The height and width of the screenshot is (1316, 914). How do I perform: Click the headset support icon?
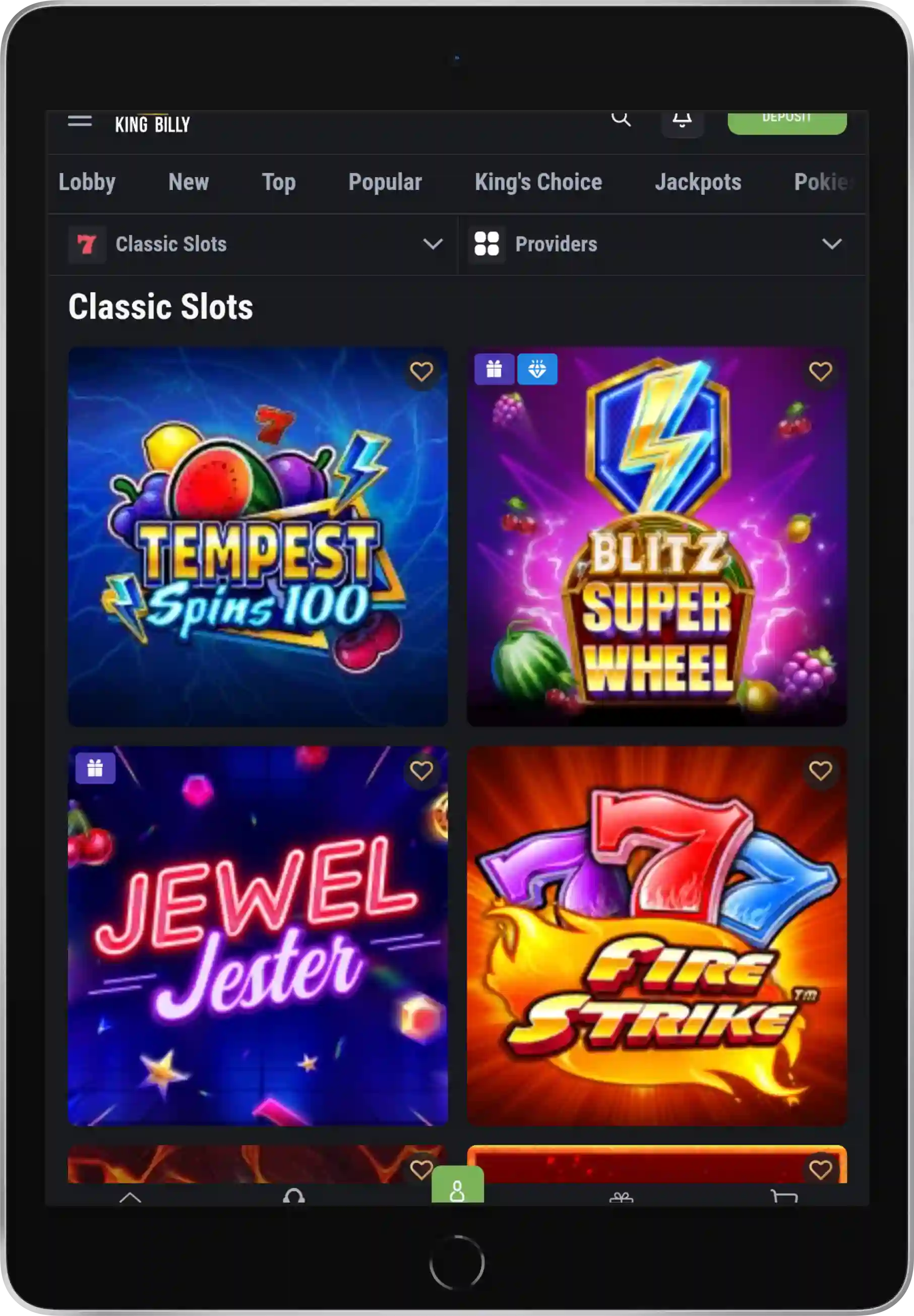coord(294,1195)
